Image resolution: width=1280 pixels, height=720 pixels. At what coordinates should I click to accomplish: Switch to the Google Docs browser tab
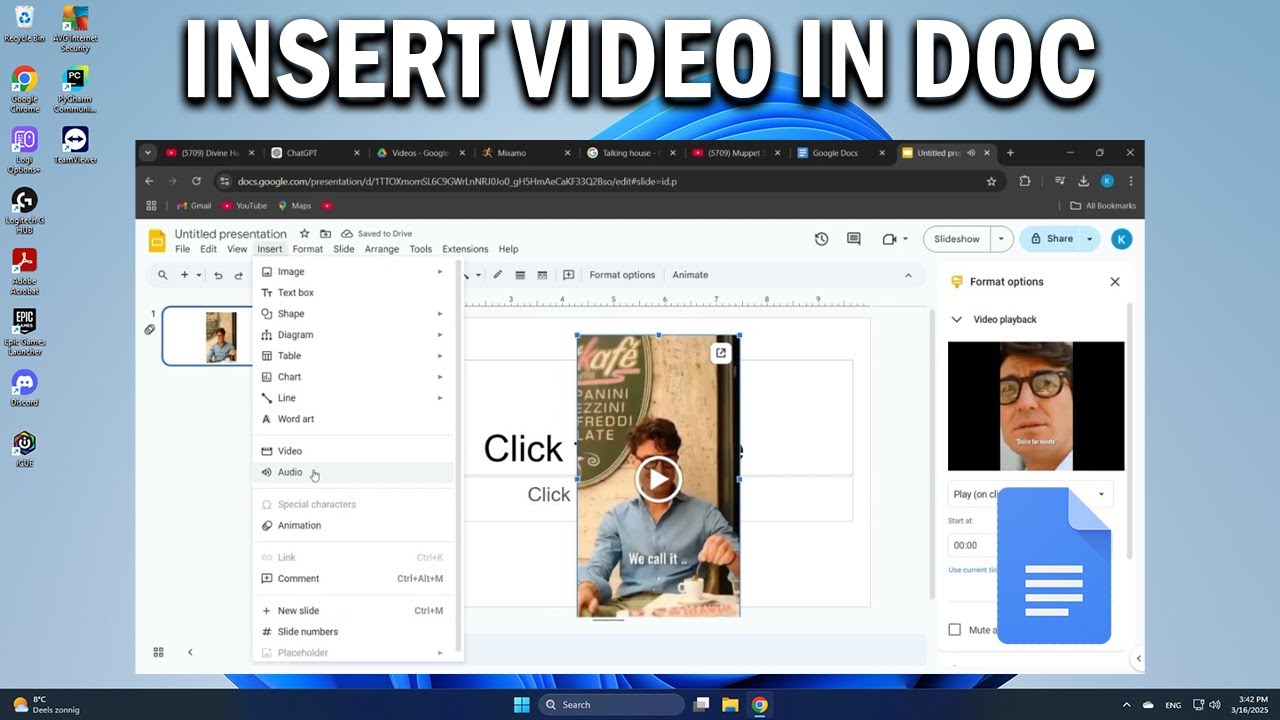click(840, 153)
